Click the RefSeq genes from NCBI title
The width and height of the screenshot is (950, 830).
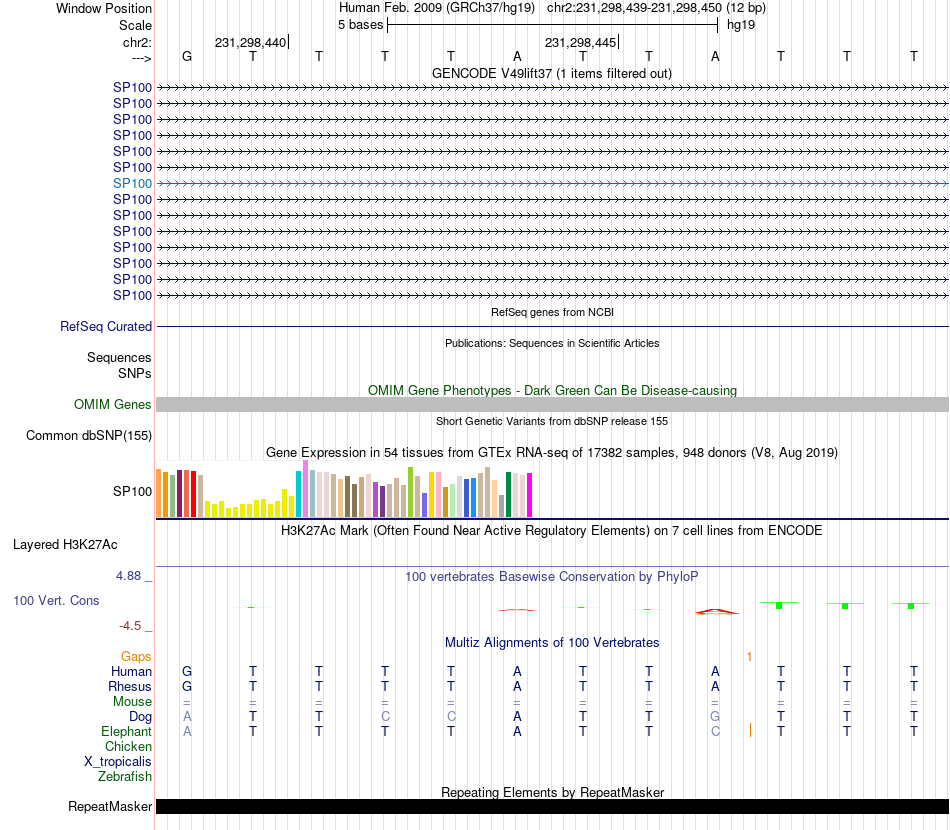552,312
